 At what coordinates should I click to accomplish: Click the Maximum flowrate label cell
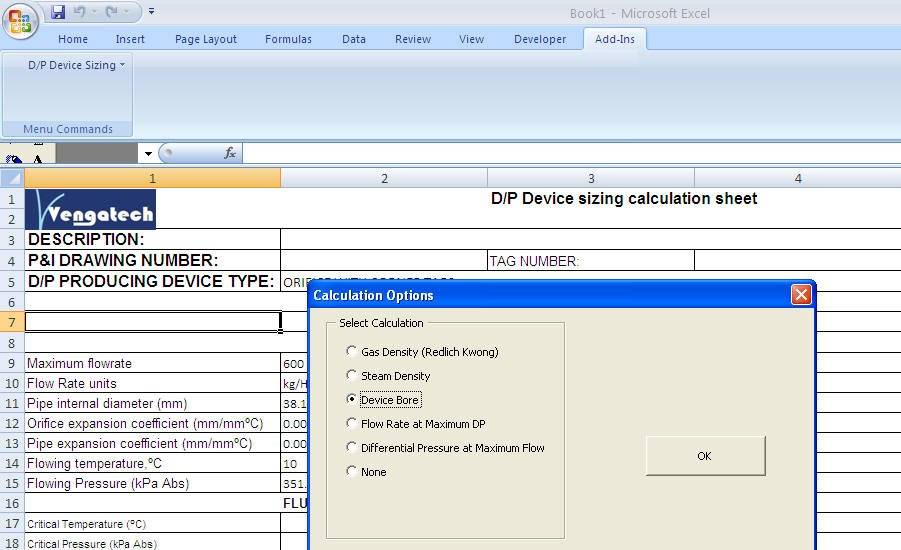coord(152,363)
